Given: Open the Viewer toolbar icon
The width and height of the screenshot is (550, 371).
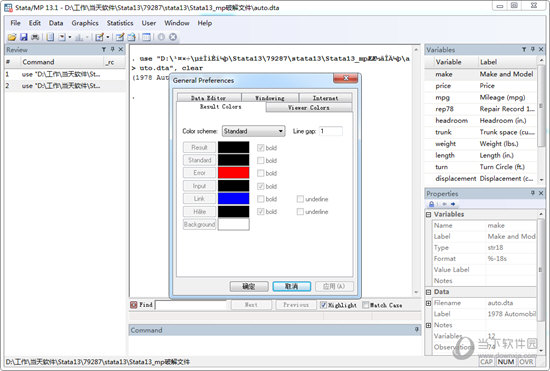Looking at the screenshot, I should (62, 37).
